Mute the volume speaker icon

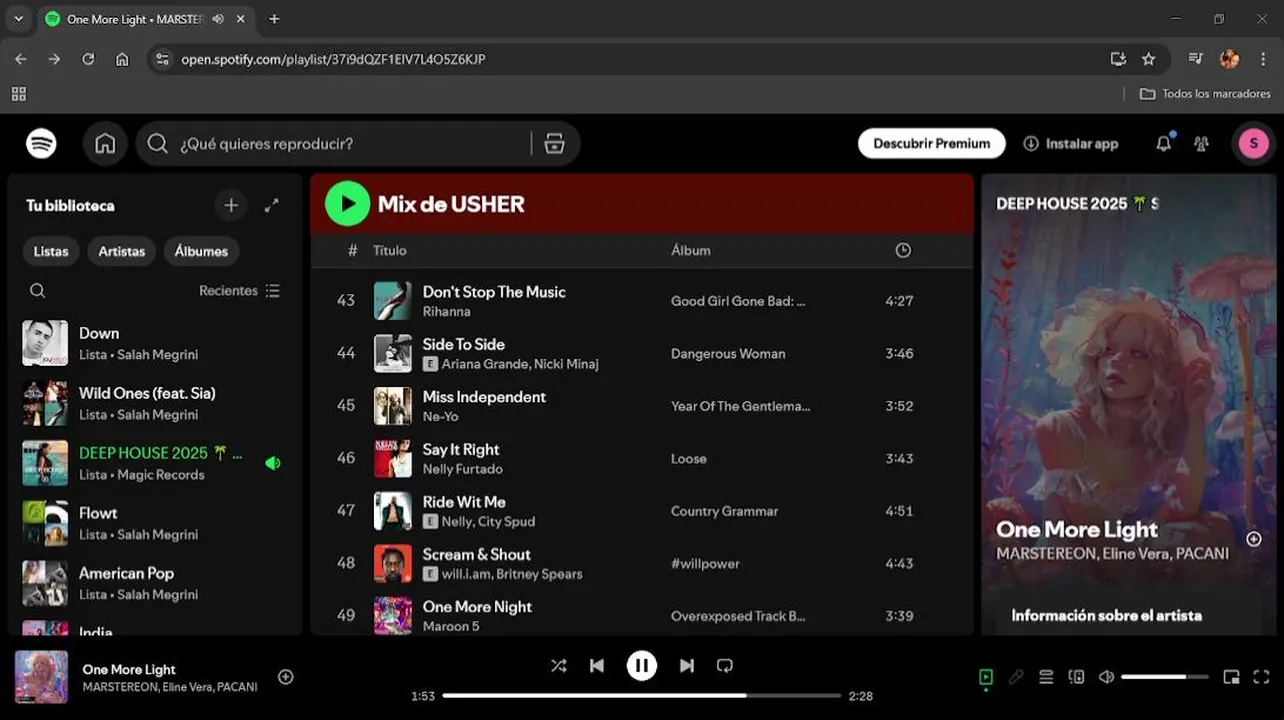coord(1106,677)
